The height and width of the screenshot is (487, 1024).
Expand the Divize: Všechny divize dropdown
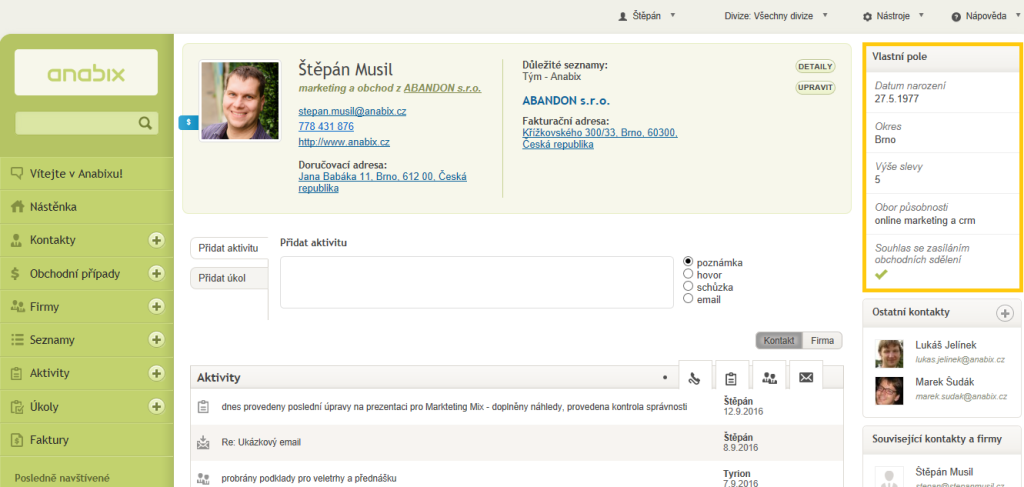tap(777, 16)
